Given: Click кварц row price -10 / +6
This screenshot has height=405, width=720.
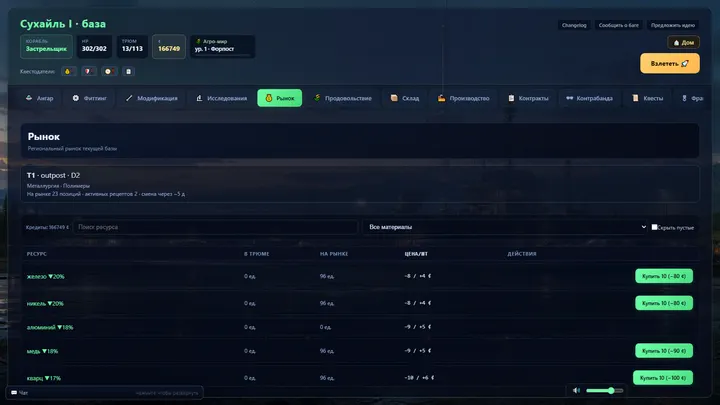Looking at the screenshot, I should (419, 378).
